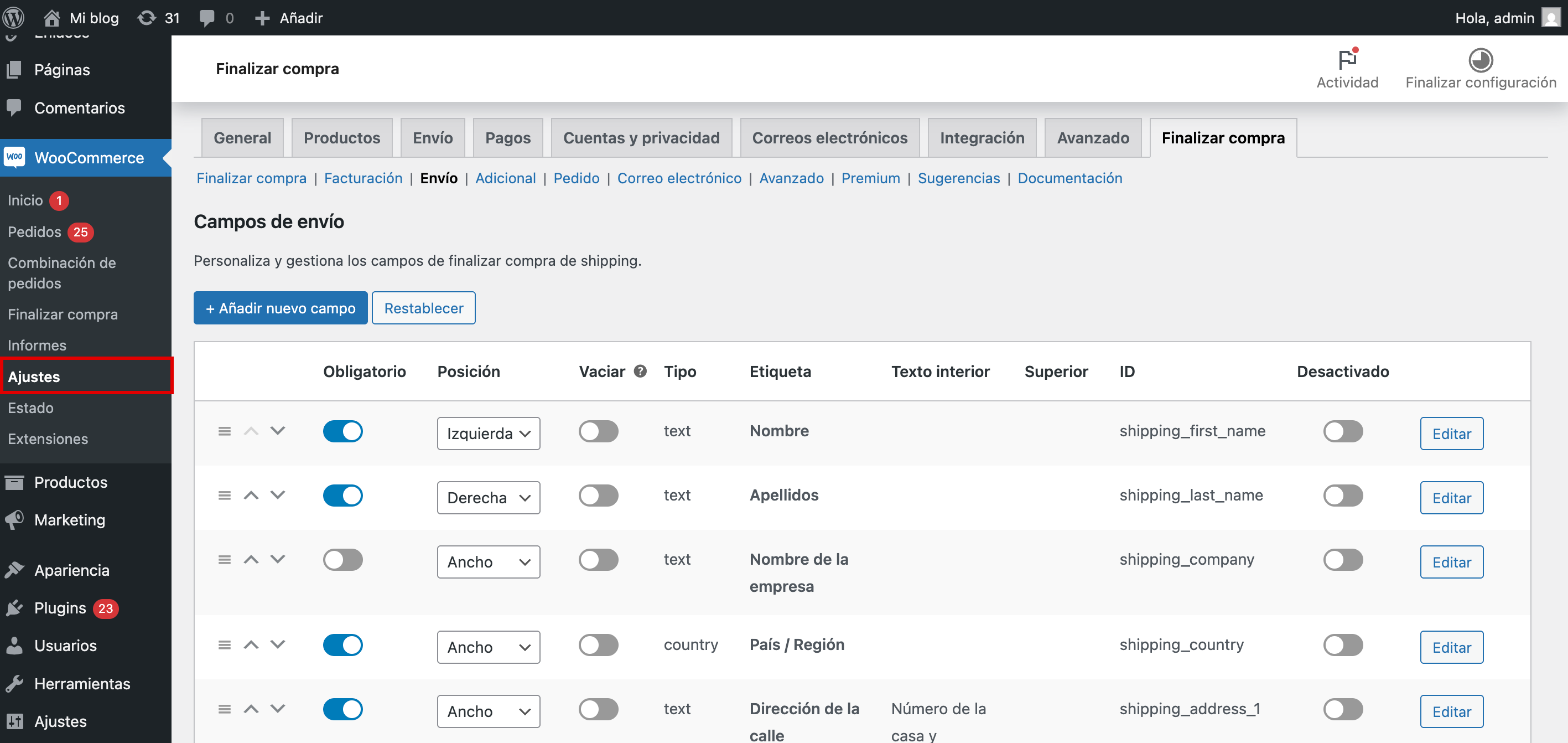Switch to the Pagos tab

pos(508,138)
